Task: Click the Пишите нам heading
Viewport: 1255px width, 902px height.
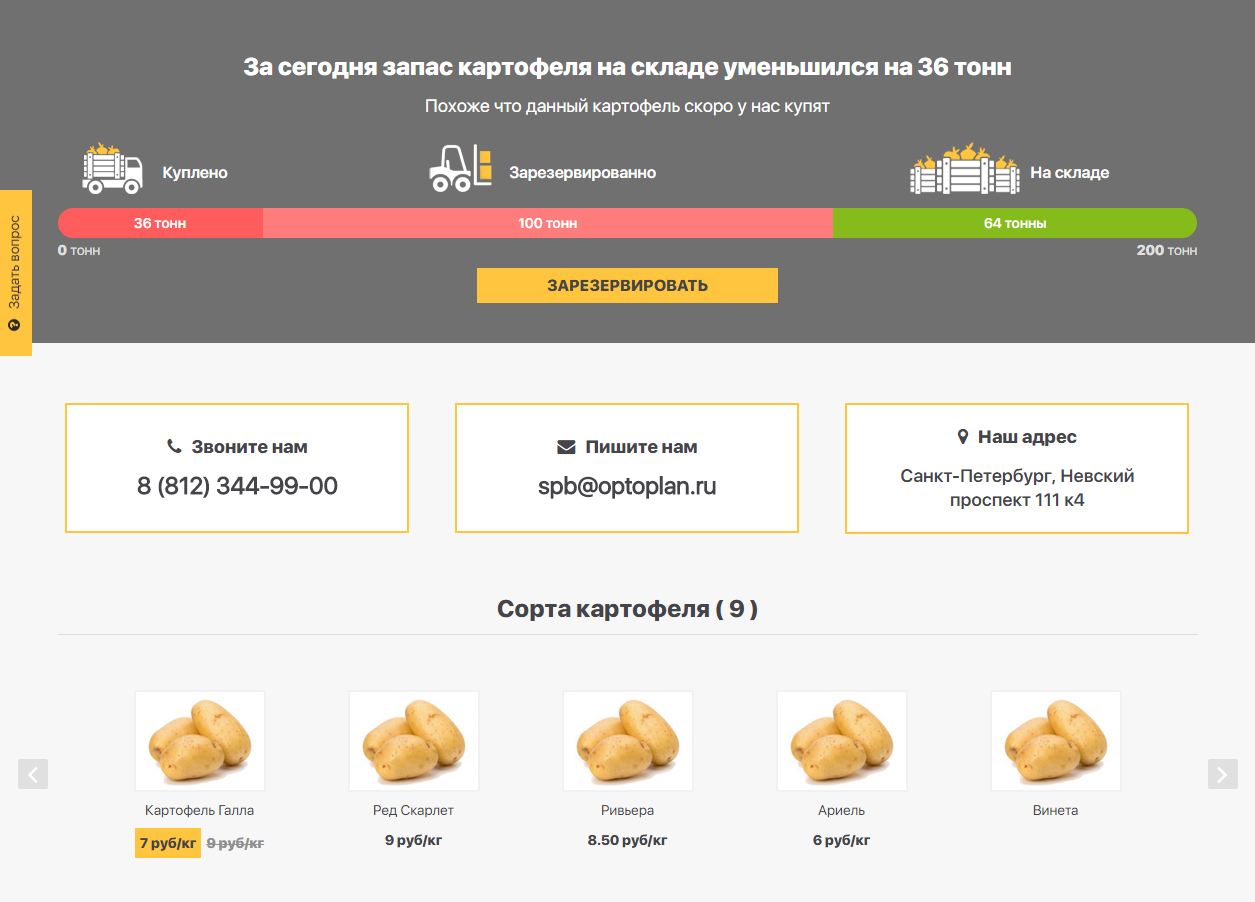Action: click(x=642, y=447)
